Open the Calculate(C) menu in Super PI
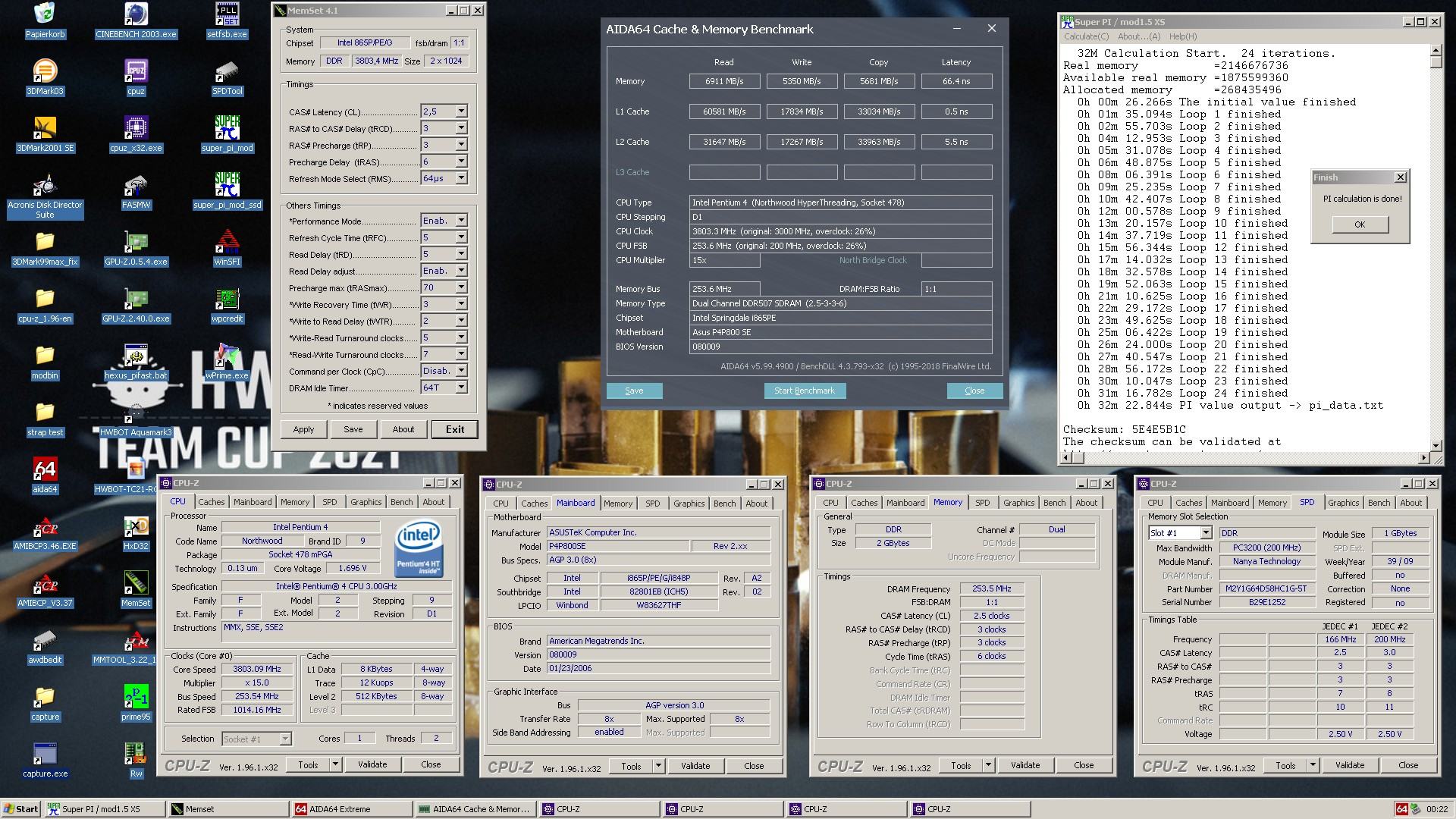This screenshot has height=819, width=1456. (x=1085, y=36)
